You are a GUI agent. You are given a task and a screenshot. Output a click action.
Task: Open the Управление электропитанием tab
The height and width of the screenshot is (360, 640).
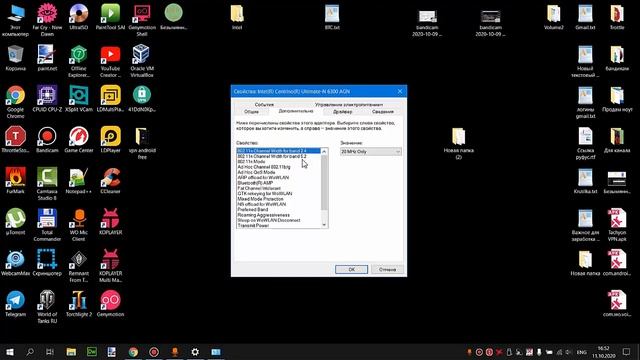[x=349, y=104]
